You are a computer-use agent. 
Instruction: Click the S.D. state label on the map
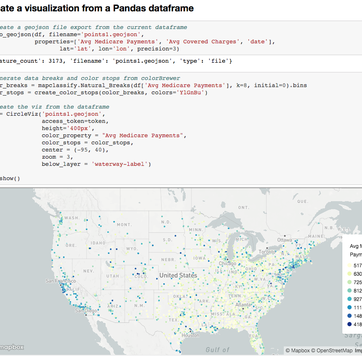[167, 240]
